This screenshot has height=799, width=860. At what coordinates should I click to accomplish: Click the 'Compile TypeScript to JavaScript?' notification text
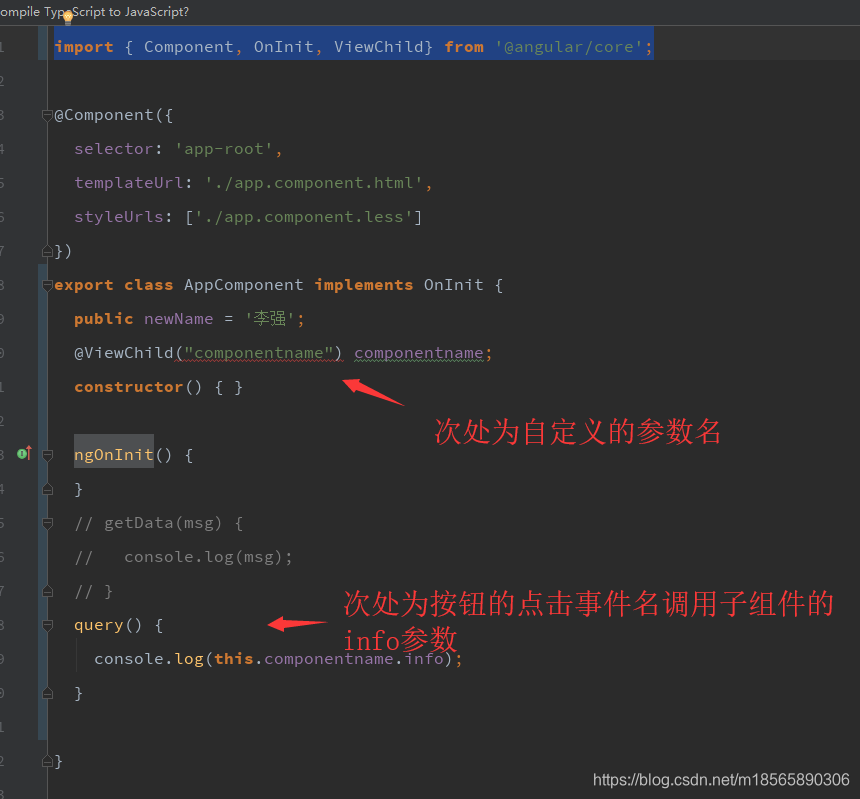[94, 12]
